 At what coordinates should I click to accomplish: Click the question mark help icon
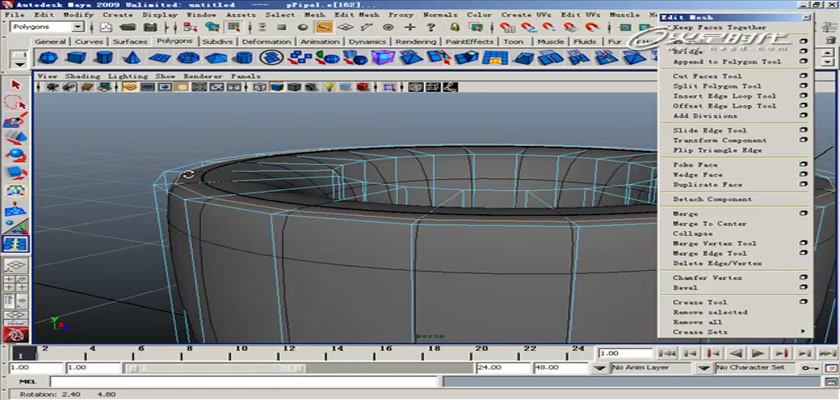[x=430, y=27]
